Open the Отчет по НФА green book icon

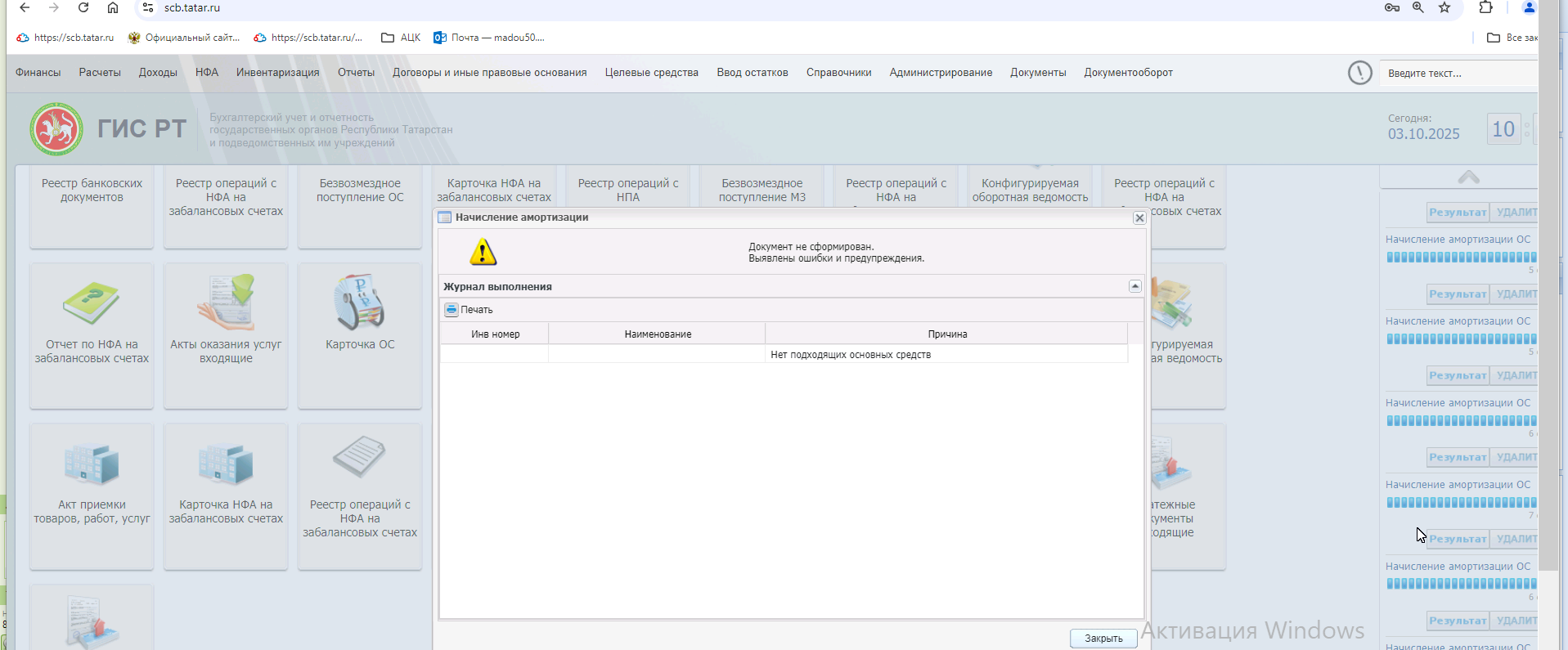coord(92,303)
